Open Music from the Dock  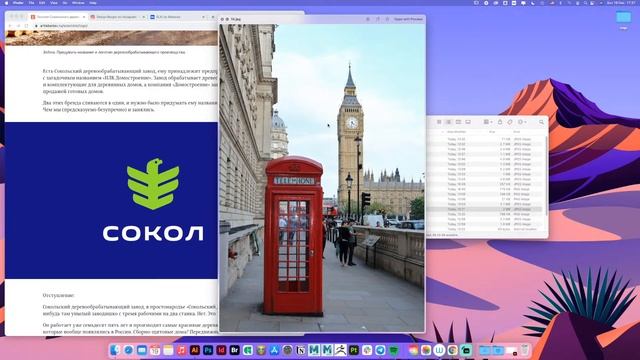coord(181,350)
